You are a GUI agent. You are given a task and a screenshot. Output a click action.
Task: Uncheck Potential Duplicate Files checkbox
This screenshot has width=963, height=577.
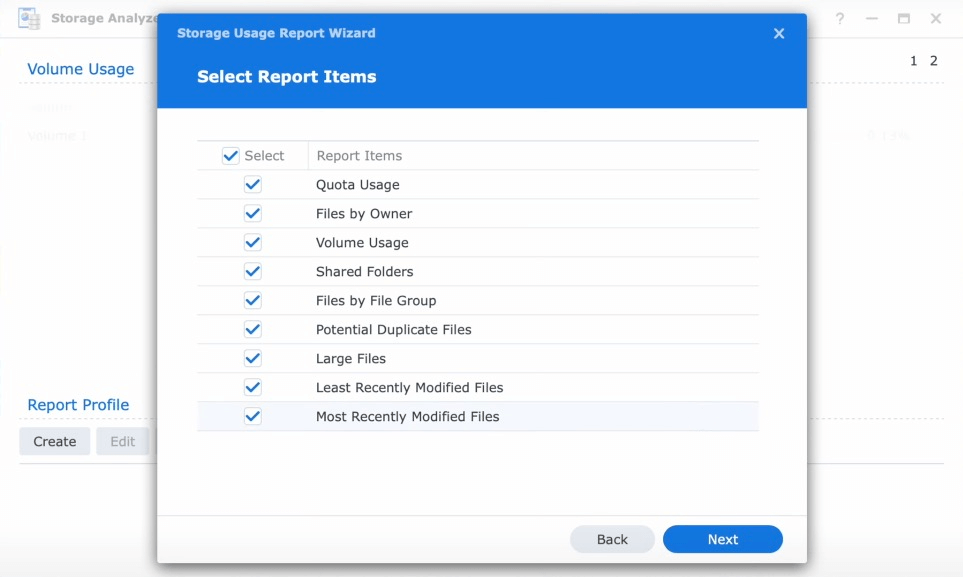(253, 330)
